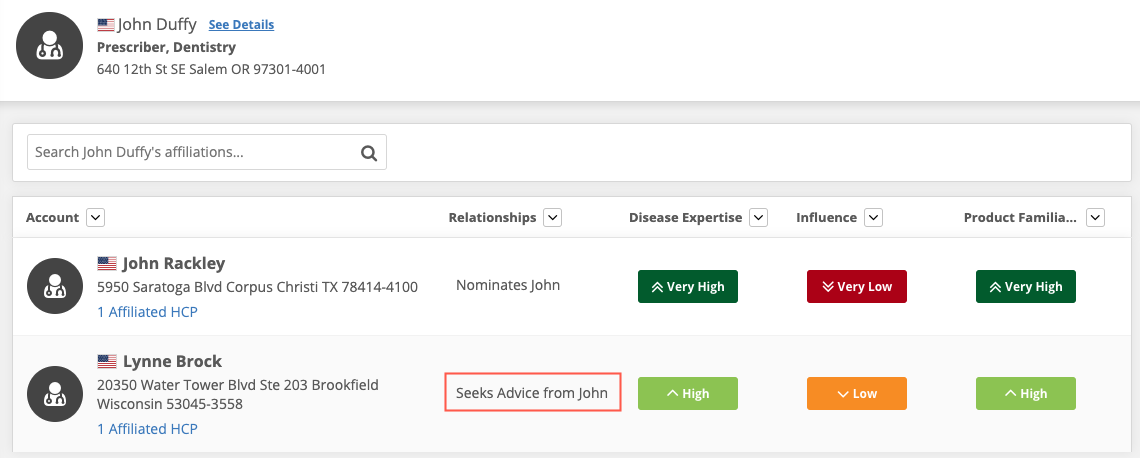Select Lynne Brock's orange Low influence badge

[x=856, y=394]
